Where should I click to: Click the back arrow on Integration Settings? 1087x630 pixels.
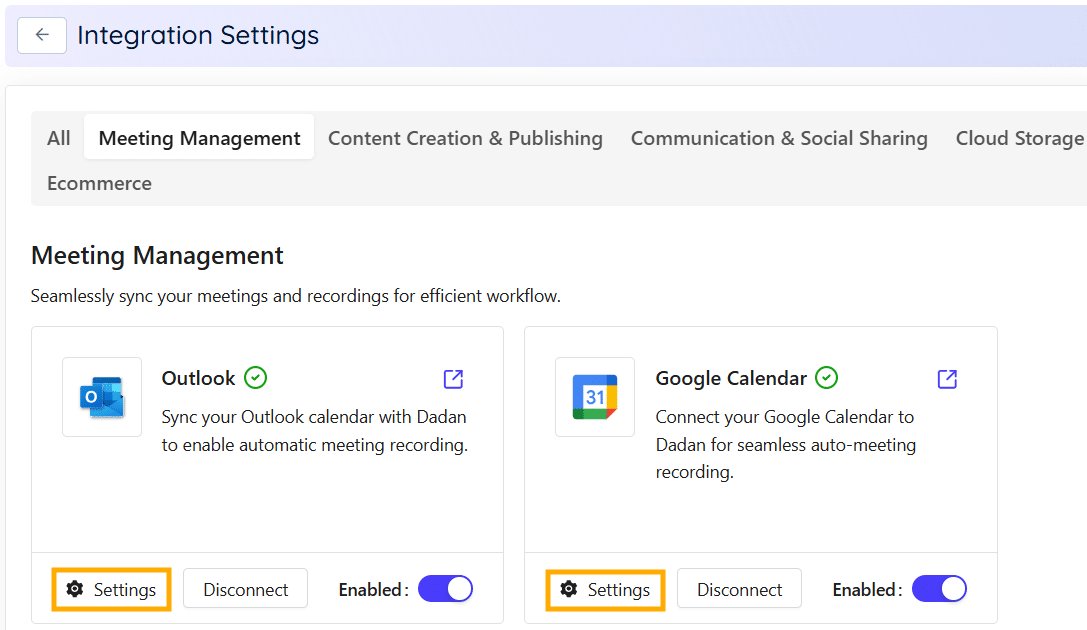click(x=41, y=35)
